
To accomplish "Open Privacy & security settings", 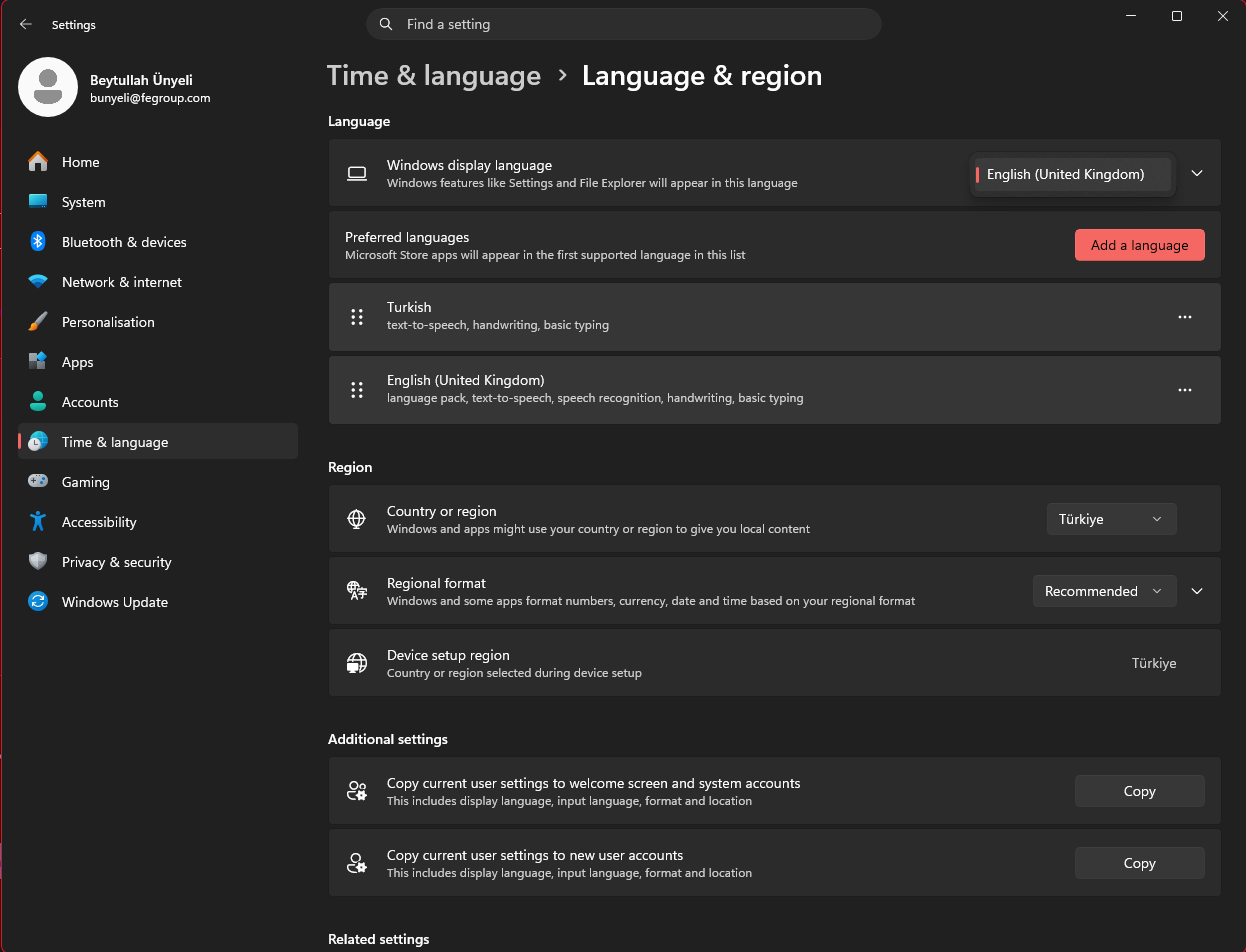I will [x=158, y=562].
